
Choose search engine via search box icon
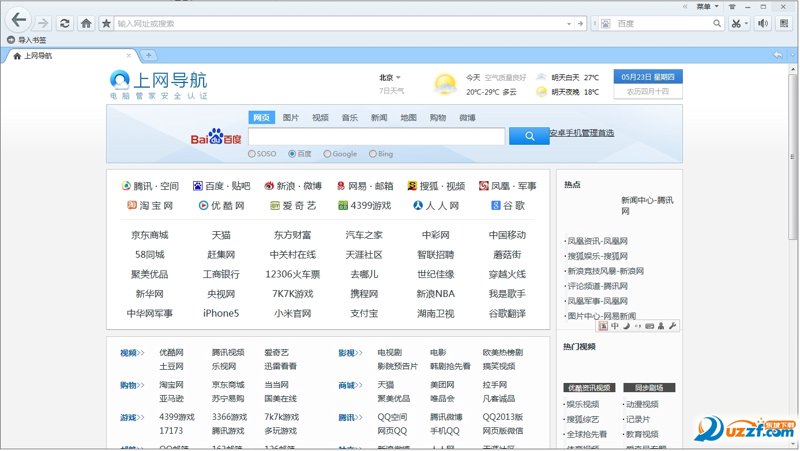pos(606,23)
